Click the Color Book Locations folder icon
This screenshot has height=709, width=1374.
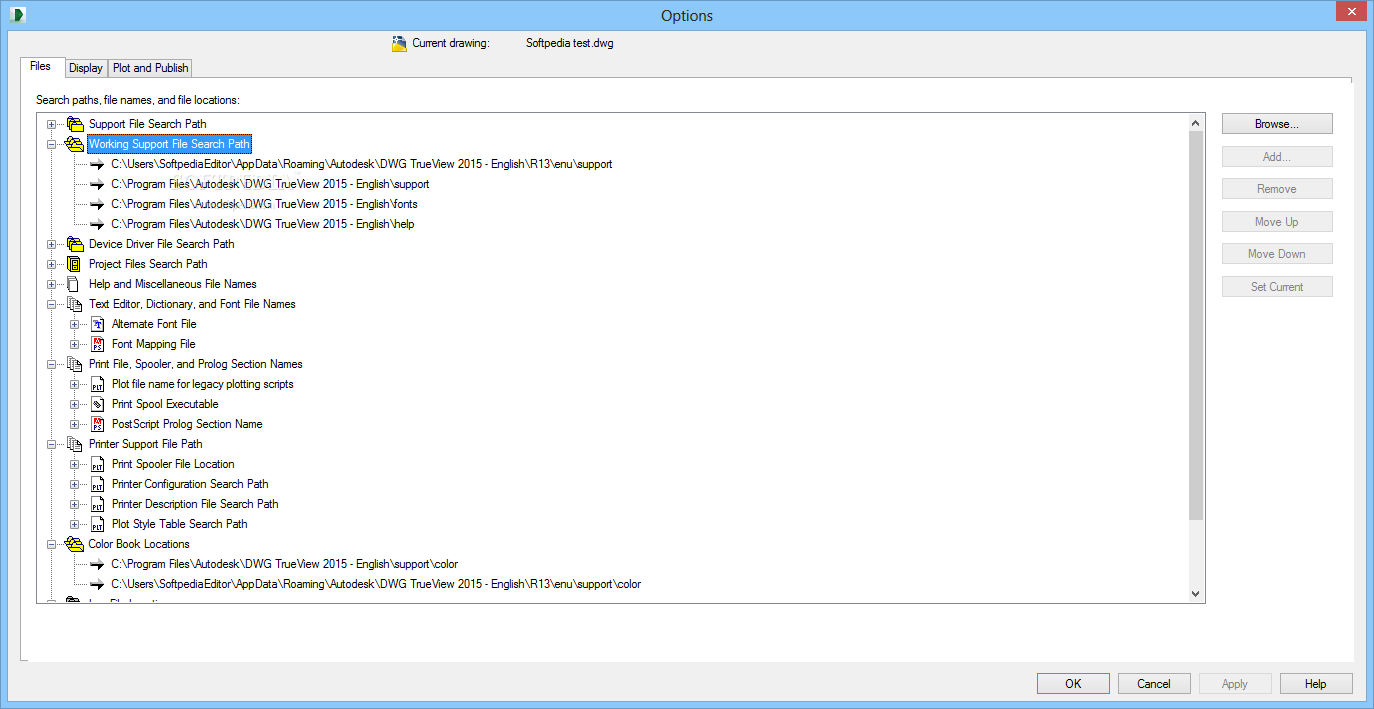(75, 544)
